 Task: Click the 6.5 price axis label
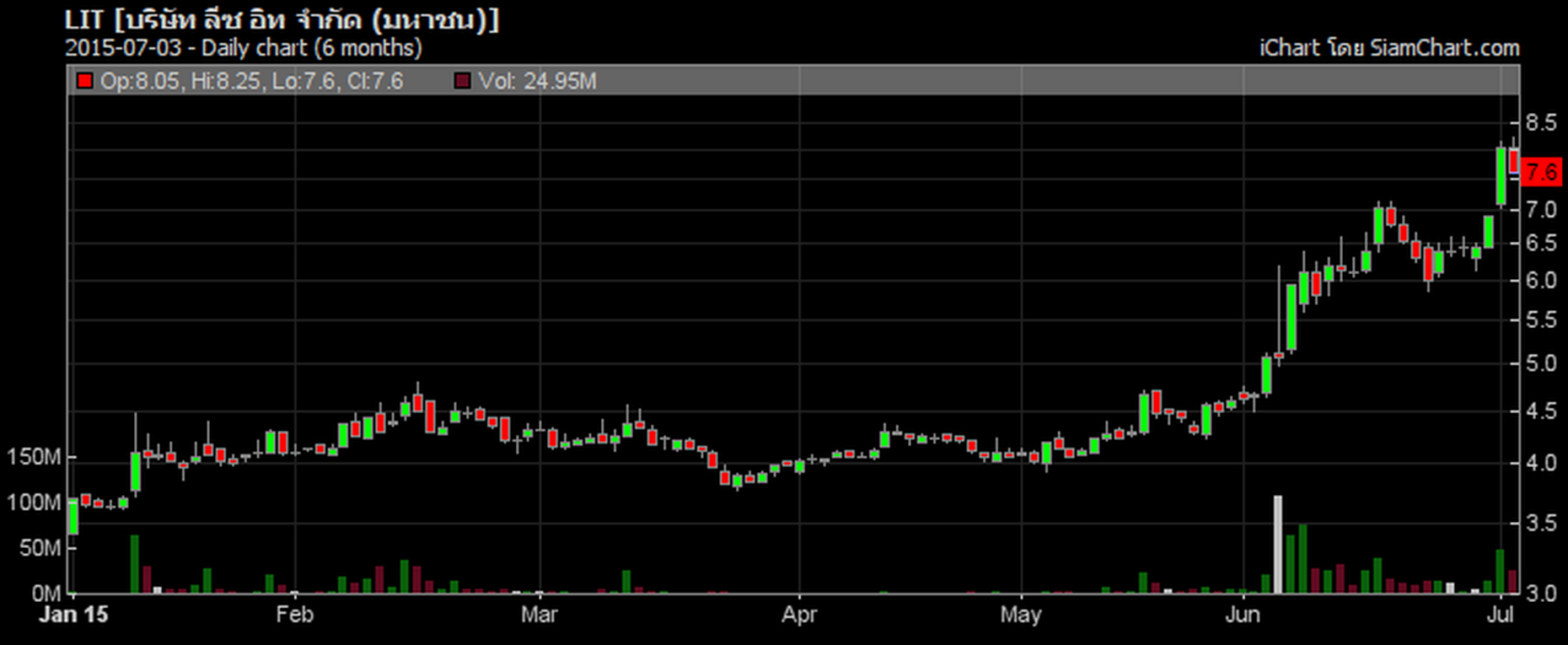[x=1540, y=243]
